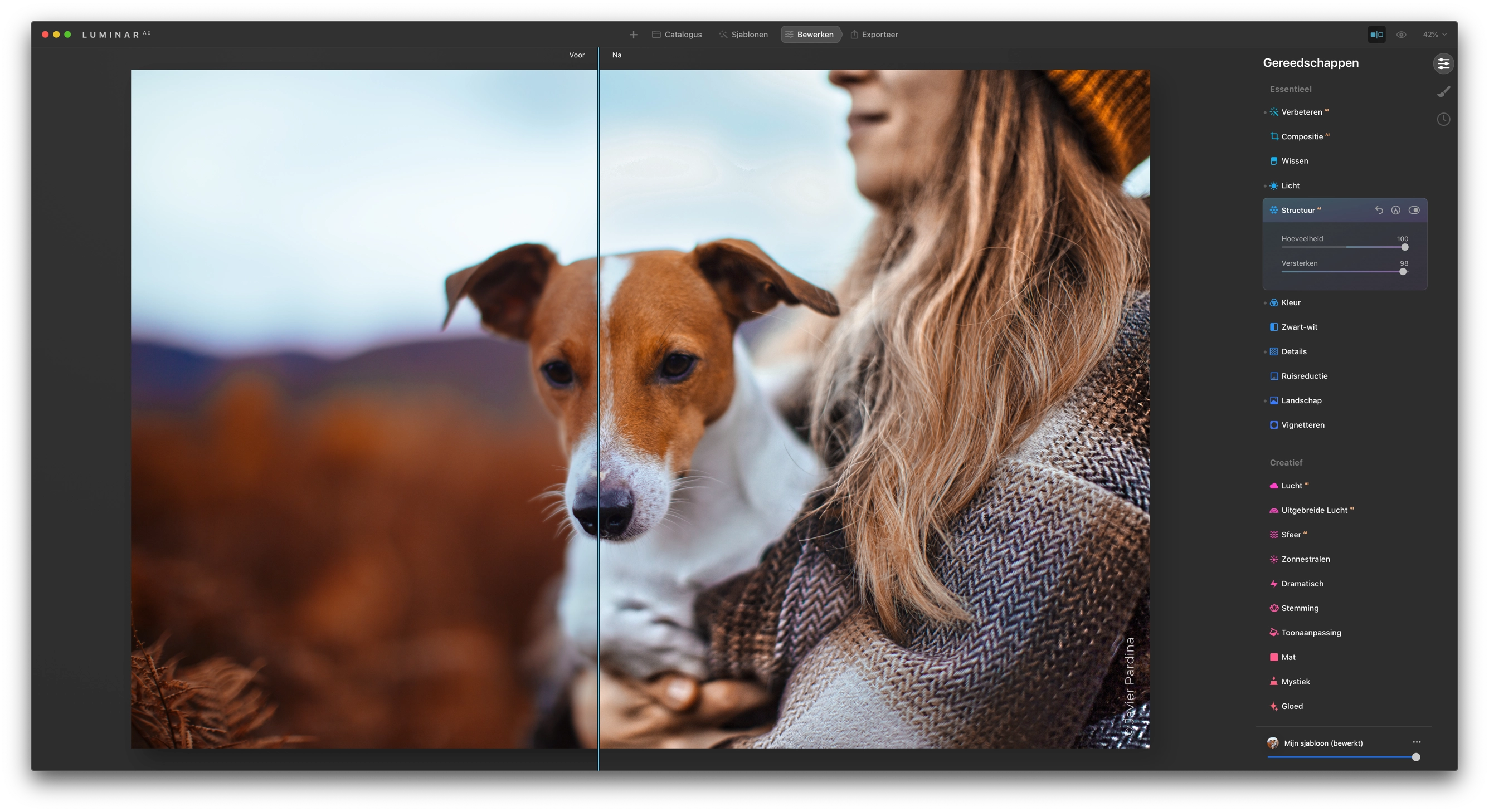Toggle the before/after compare view icon
Image resolution: width=1489 pixels, height=812 pixels.
click(x=1376, y=35)
